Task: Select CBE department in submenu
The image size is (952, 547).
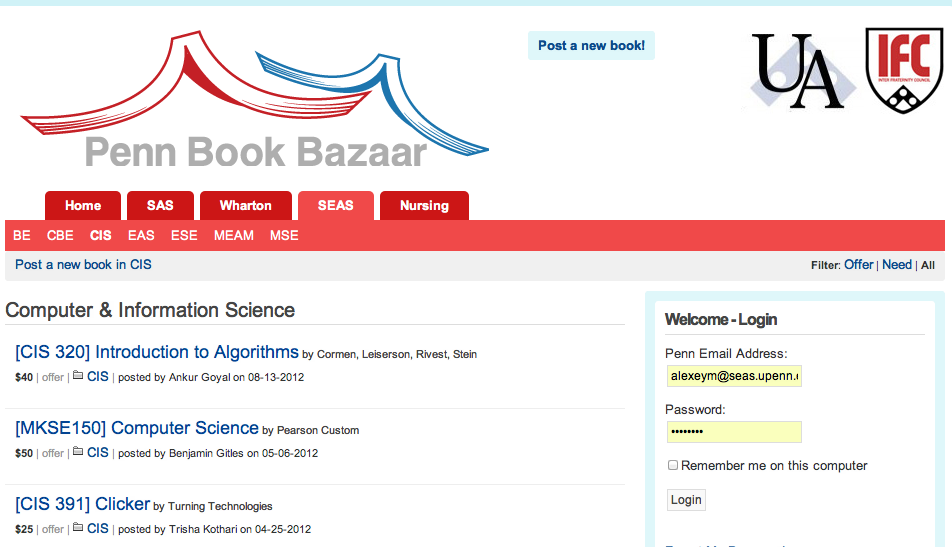Action: [x=60, y=236]
